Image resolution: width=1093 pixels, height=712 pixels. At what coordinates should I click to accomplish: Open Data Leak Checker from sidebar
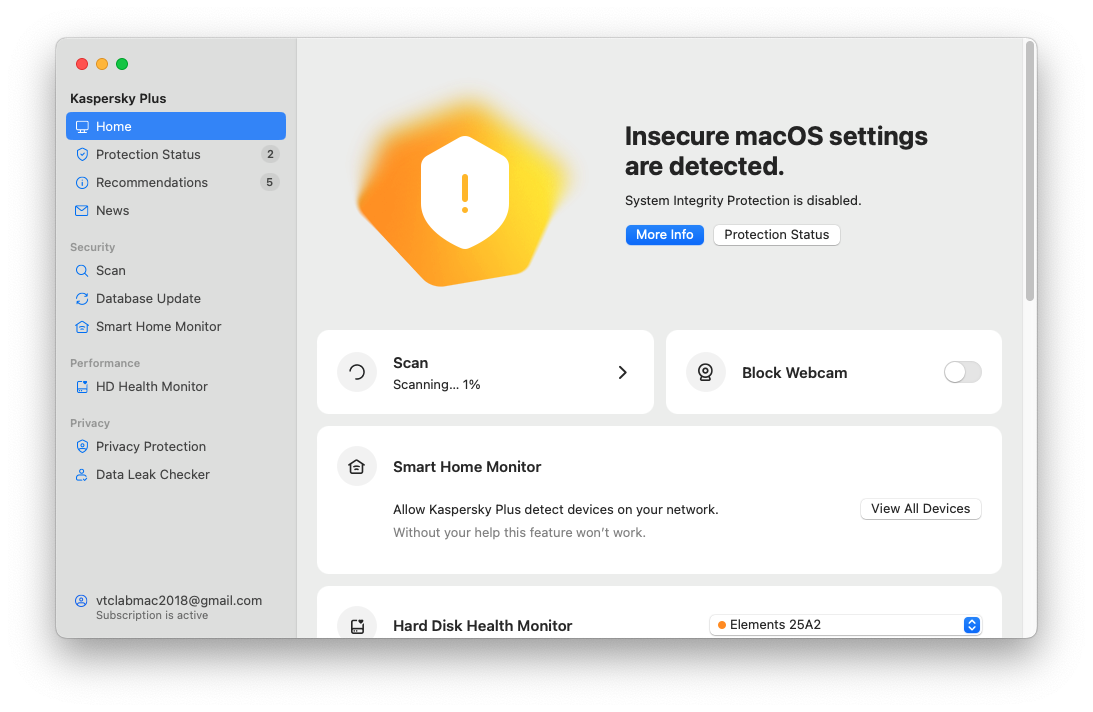click(152, 475)
